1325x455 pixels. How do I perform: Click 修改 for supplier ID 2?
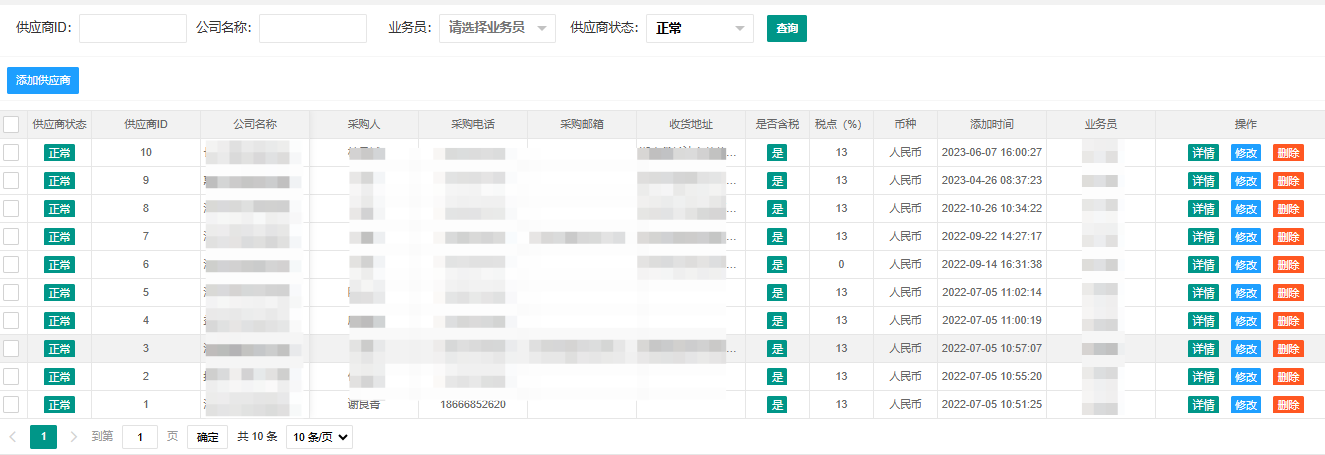(x=1246, y=377)
